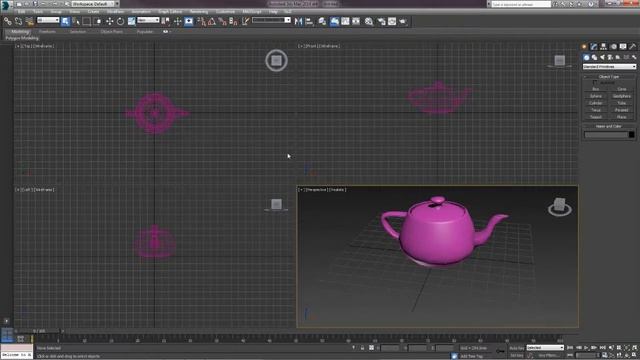Open the reference coordinate system dropdown
This screenshot has height=360, width=640.
[148, 20]
